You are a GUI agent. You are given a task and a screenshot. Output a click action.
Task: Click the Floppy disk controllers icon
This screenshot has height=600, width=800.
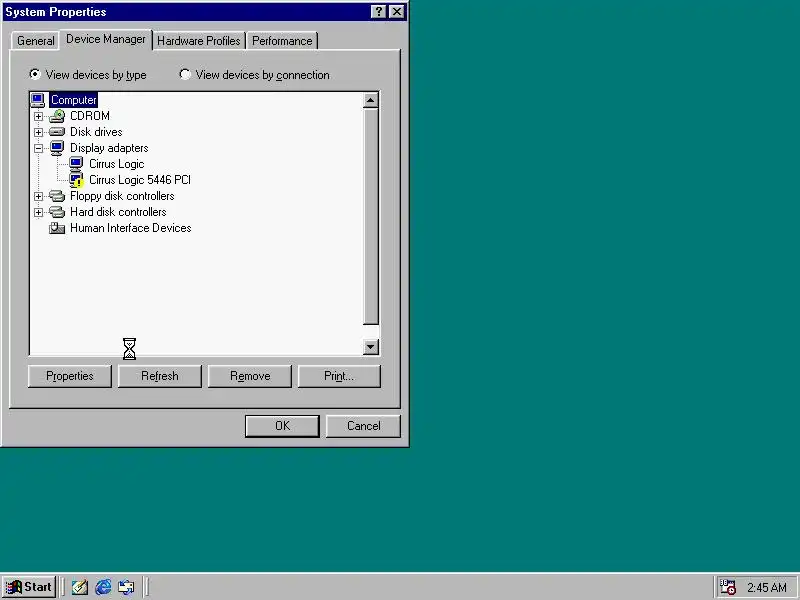tap(57, 196)
